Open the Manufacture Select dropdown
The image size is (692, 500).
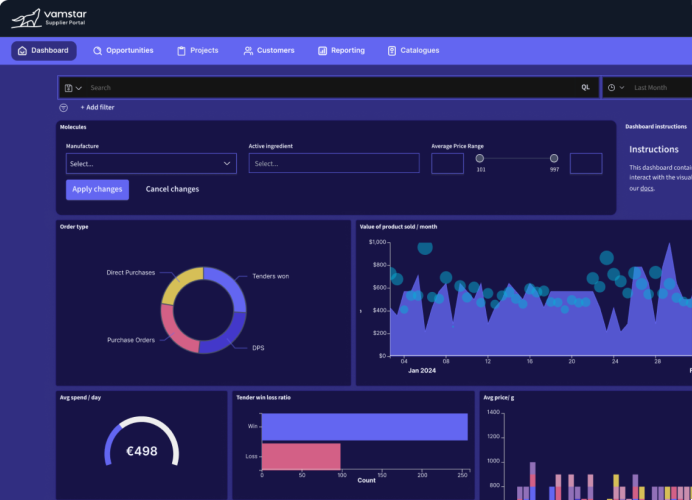(x=151, y=164)
